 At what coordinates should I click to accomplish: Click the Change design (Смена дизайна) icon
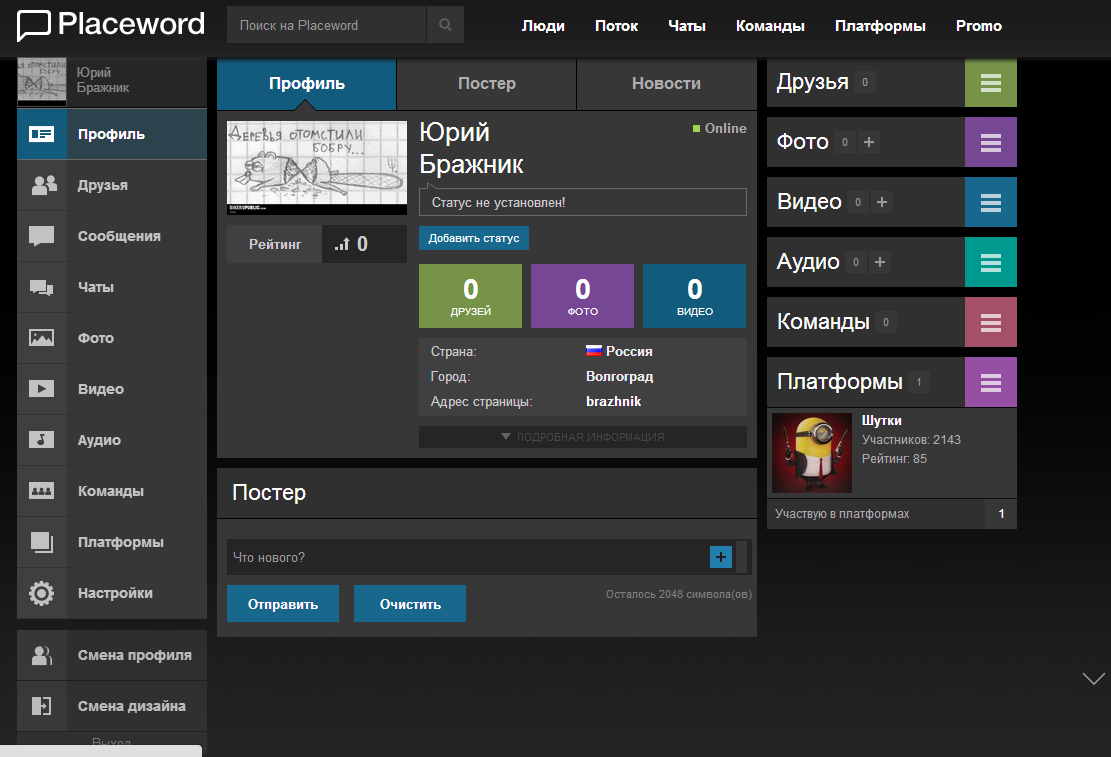tap(42, 706)
